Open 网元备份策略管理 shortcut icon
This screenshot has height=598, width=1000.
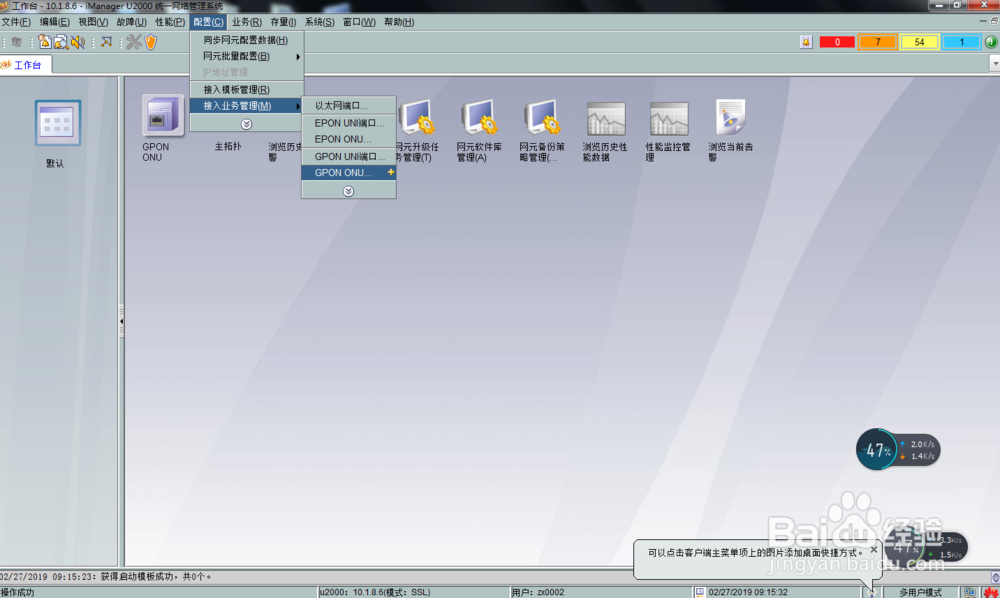click(x=542, y=117)
